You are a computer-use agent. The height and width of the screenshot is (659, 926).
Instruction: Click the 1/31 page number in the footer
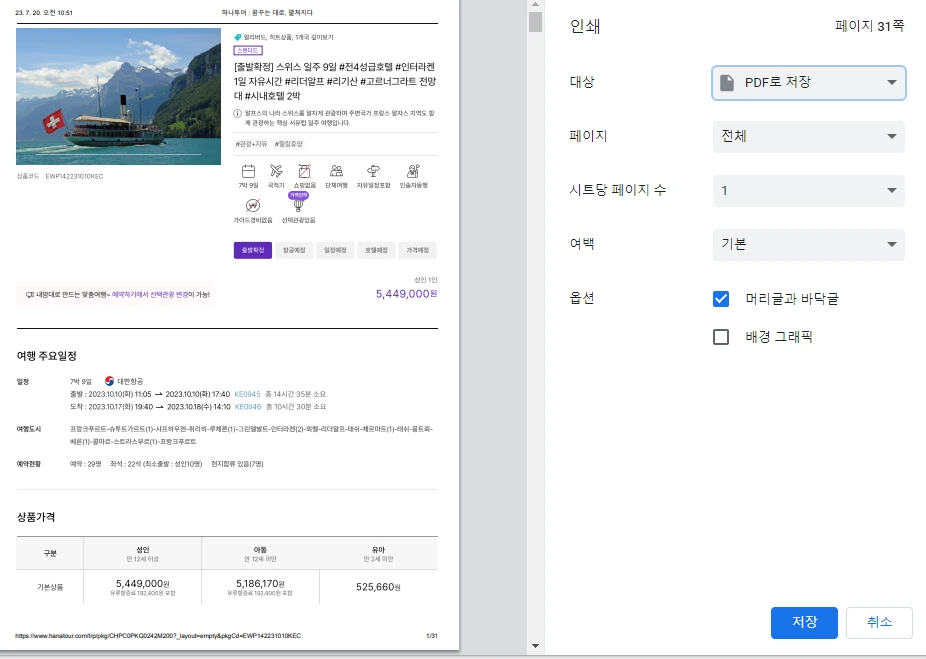(432, 636)
